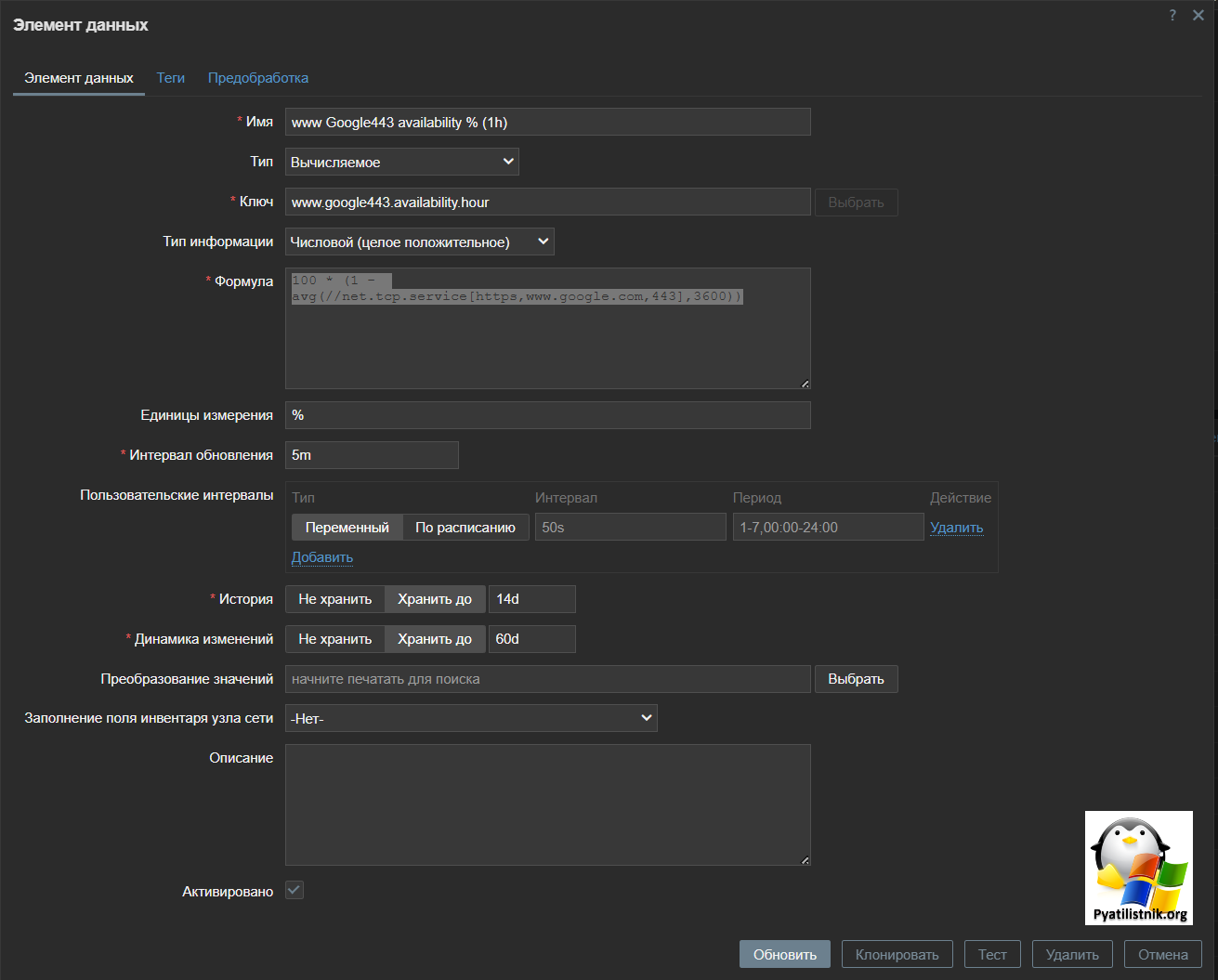The height and width of the screenshot is (980, 1218).
Task: Click the Обновить button
Action: (x=785, y=954)
